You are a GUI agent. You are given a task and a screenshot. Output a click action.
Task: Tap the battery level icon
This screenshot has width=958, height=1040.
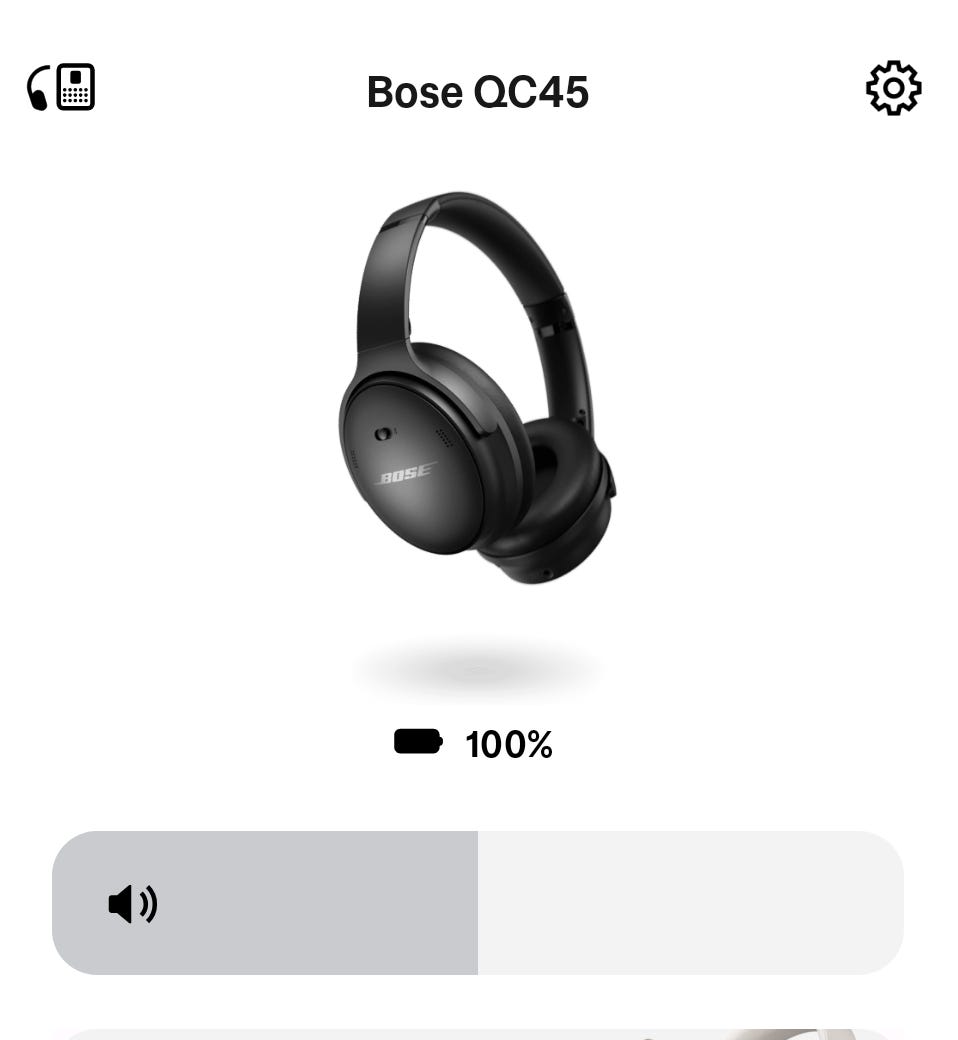click(418, 742)
